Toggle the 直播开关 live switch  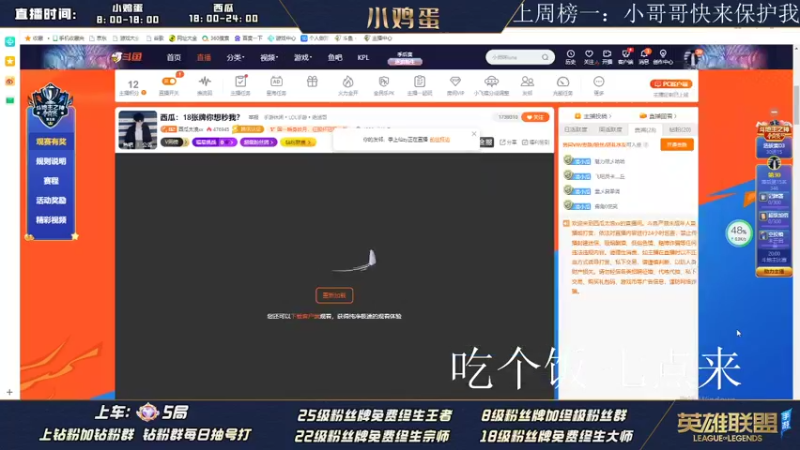(x=169, y=81)
